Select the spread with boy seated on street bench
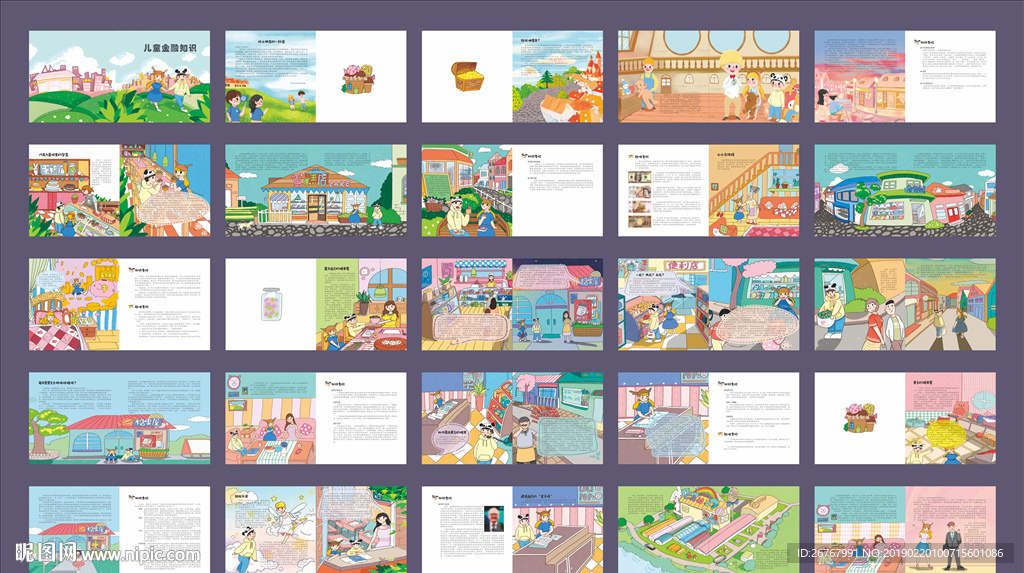The width and height of the screenshot is (1024, 573). 512,190
